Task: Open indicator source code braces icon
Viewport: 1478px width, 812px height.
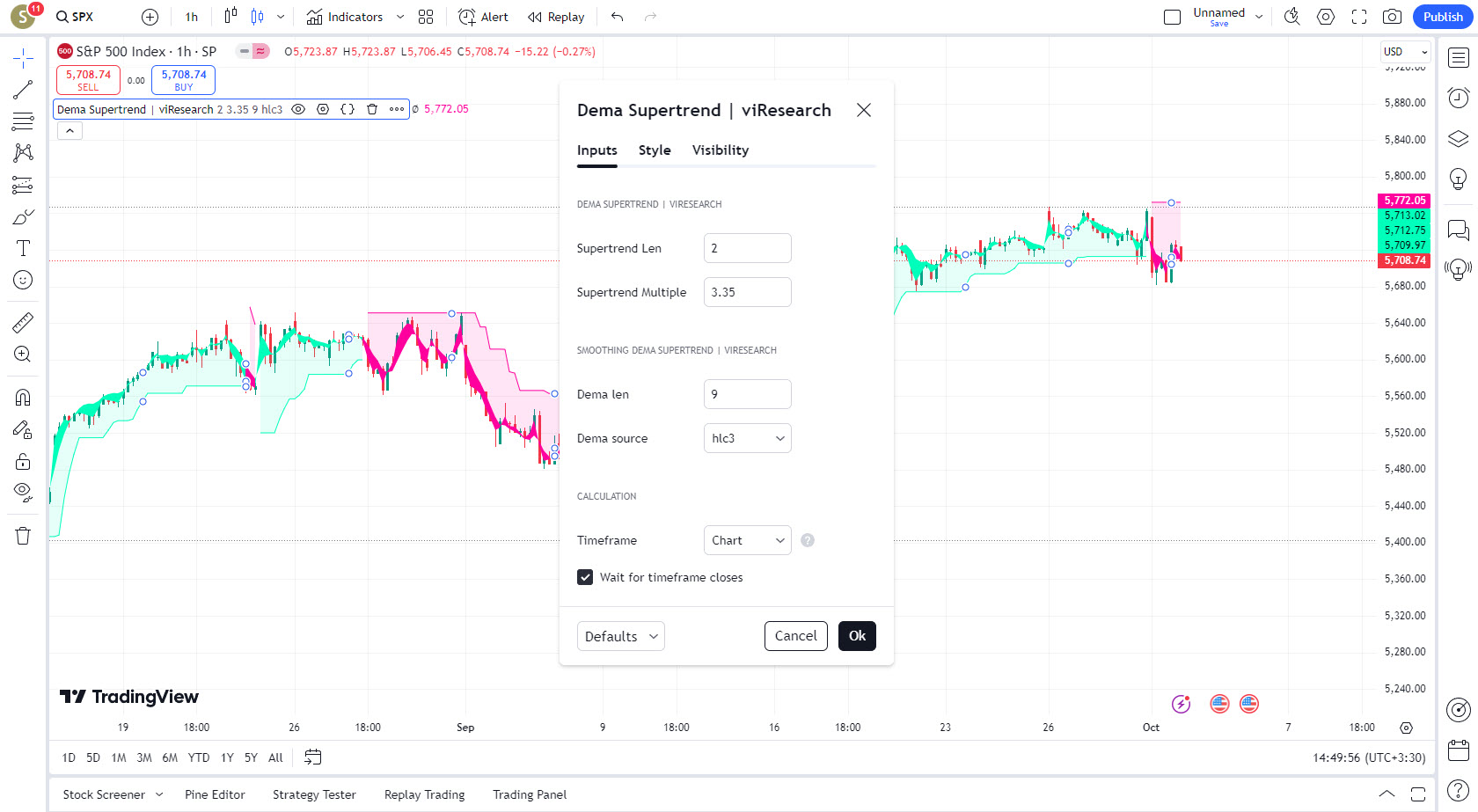Action: coord(348,109)
